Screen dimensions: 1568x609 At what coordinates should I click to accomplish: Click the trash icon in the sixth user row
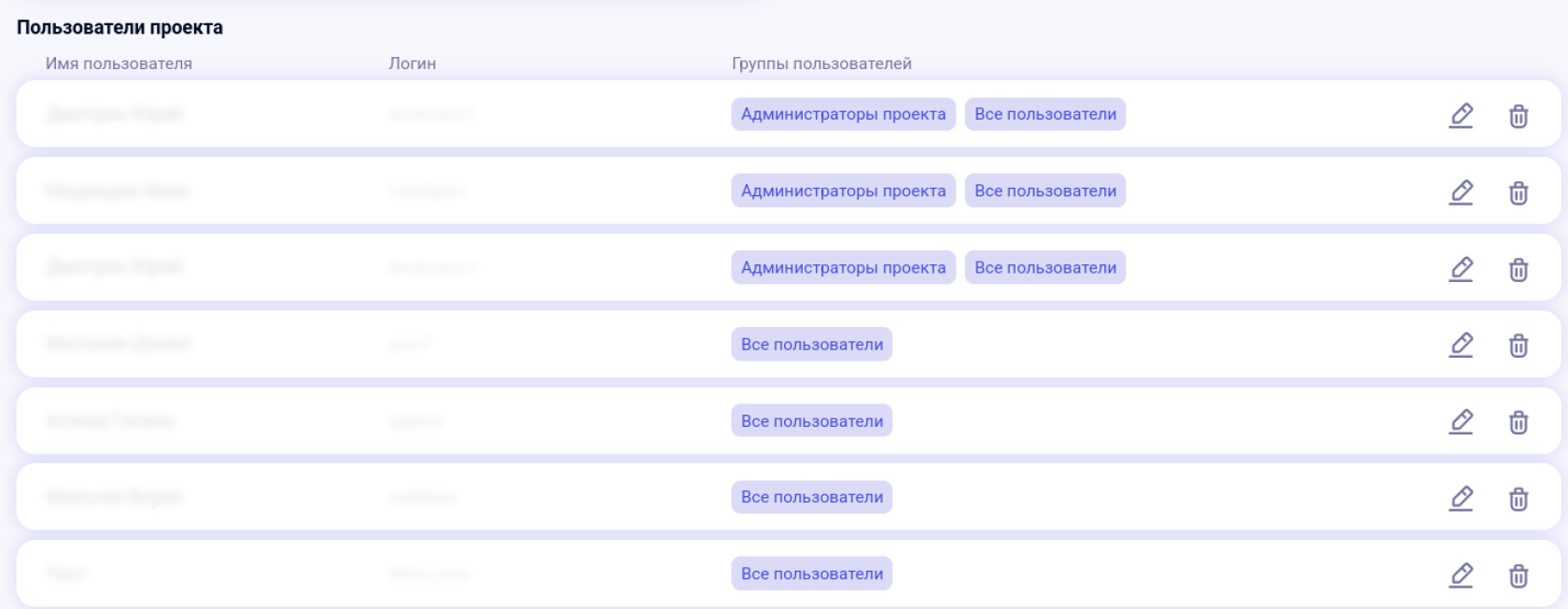[x=1519, y=499]
